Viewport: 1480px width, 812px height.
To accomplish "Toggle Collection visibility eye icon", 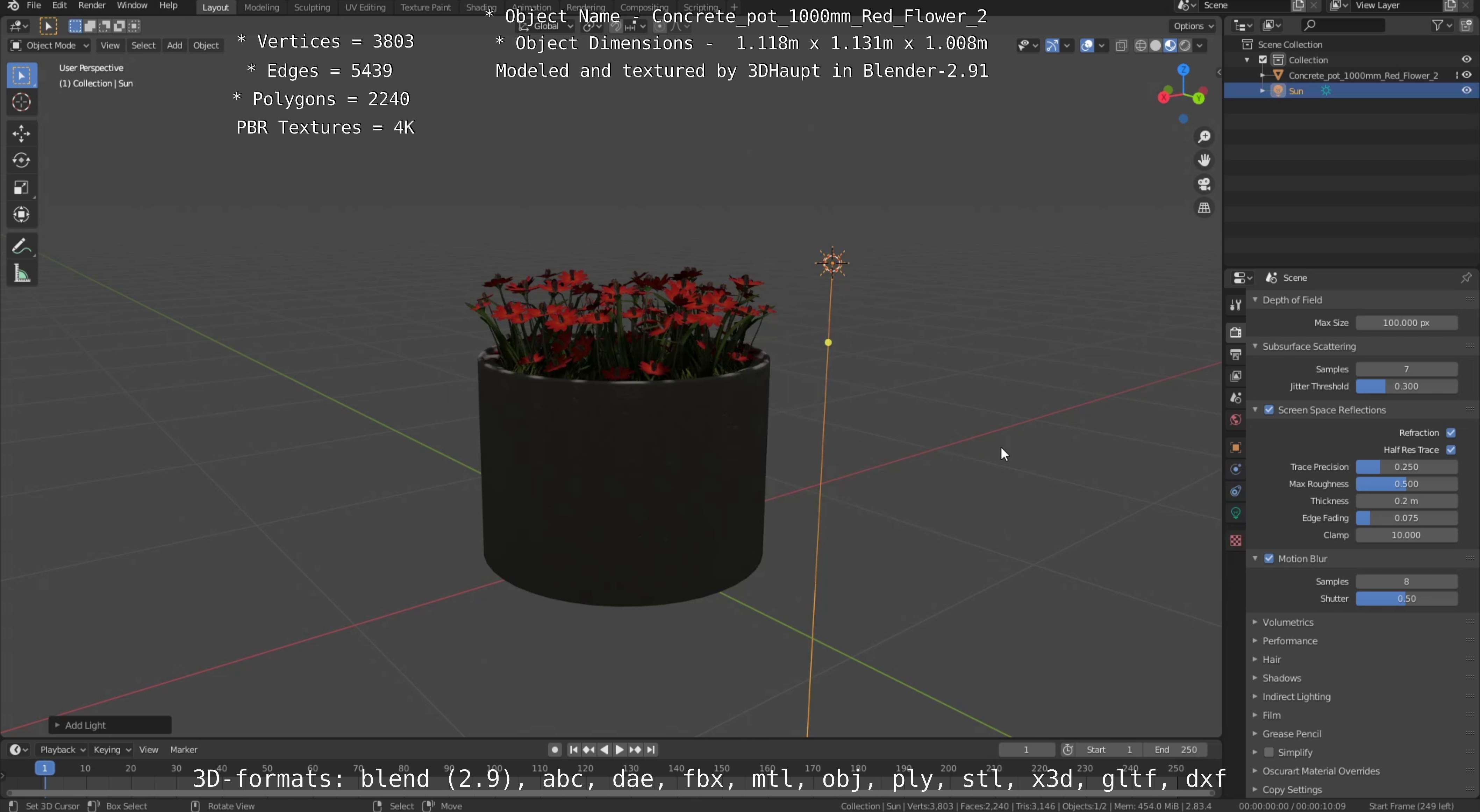I will point(1466,60).
